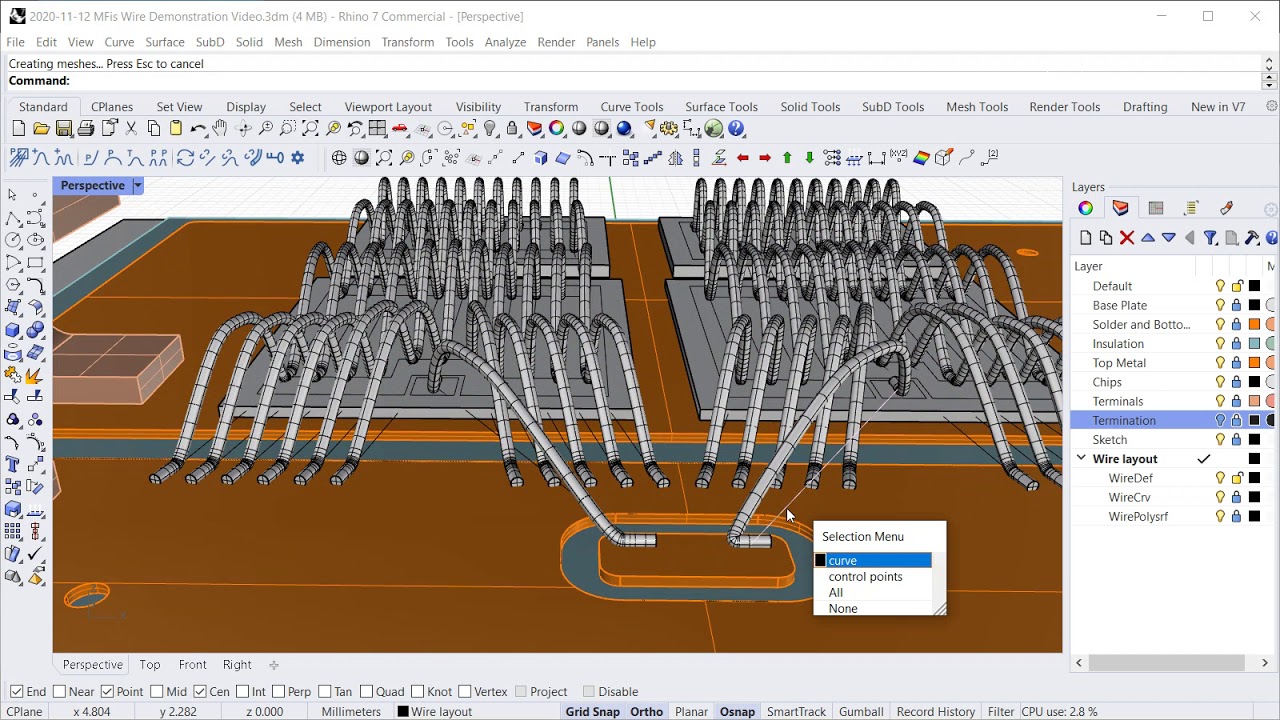This screenshot has height=720, width=1280.
Task: Choose 'control points' in Selection Menu
Action: (865, 577)
